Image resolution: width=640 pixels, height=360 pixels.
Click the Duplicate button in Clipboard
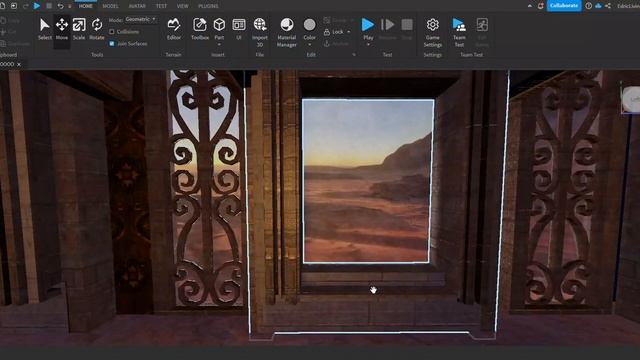(x=15, y=43)
